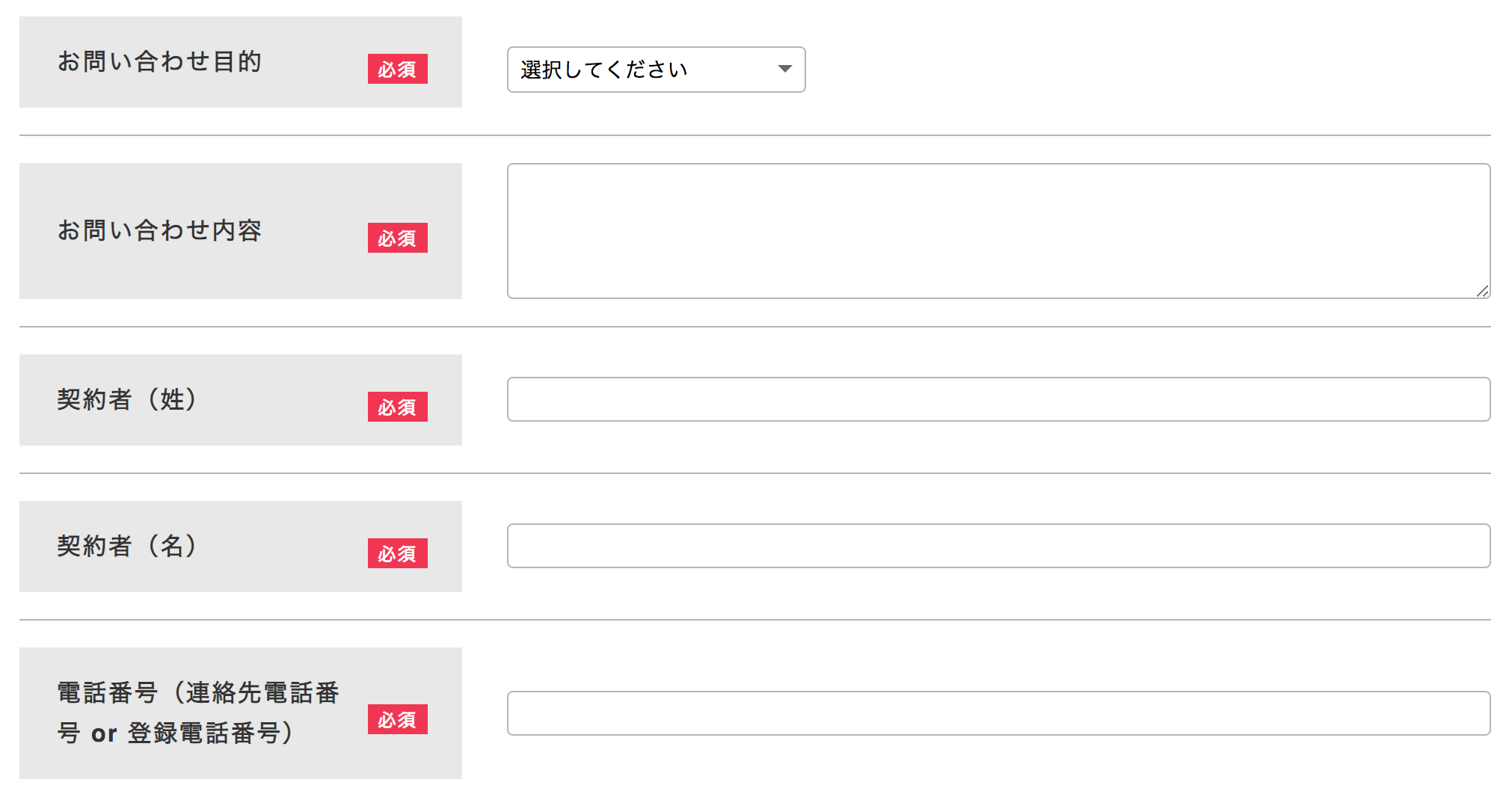
Task: Click the 'or' word in phone label
Action: (104, 734)
